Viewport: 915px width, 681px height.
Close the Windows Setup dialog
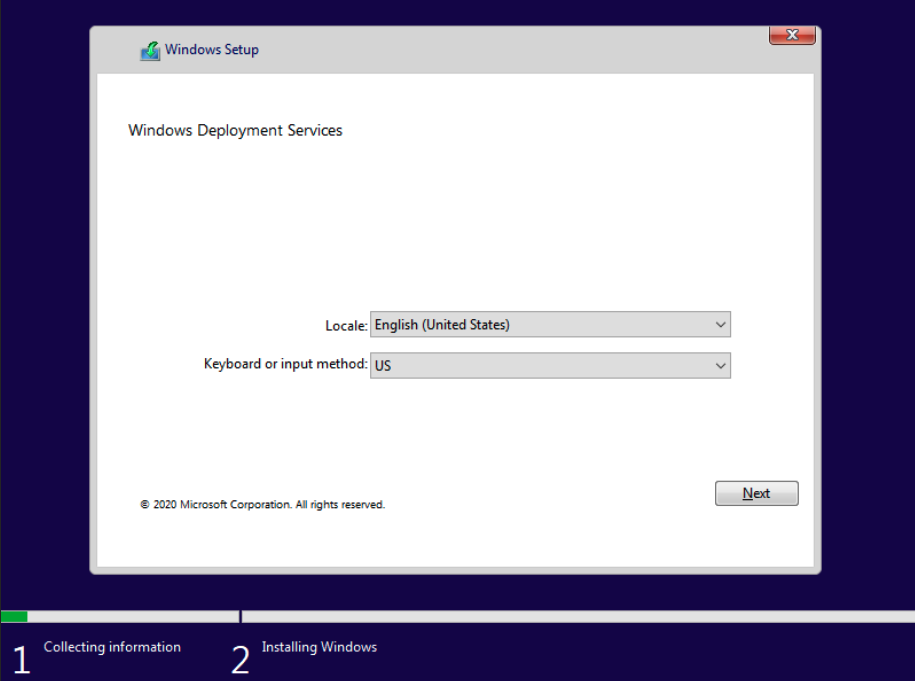(x=792, y=35)
